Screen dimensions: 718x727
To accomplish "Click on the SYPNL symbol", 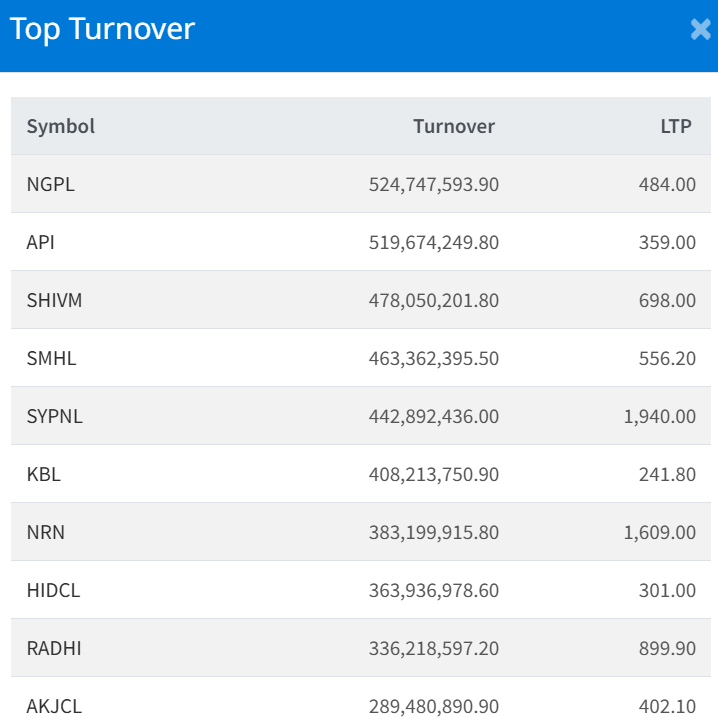I will 54,416.
